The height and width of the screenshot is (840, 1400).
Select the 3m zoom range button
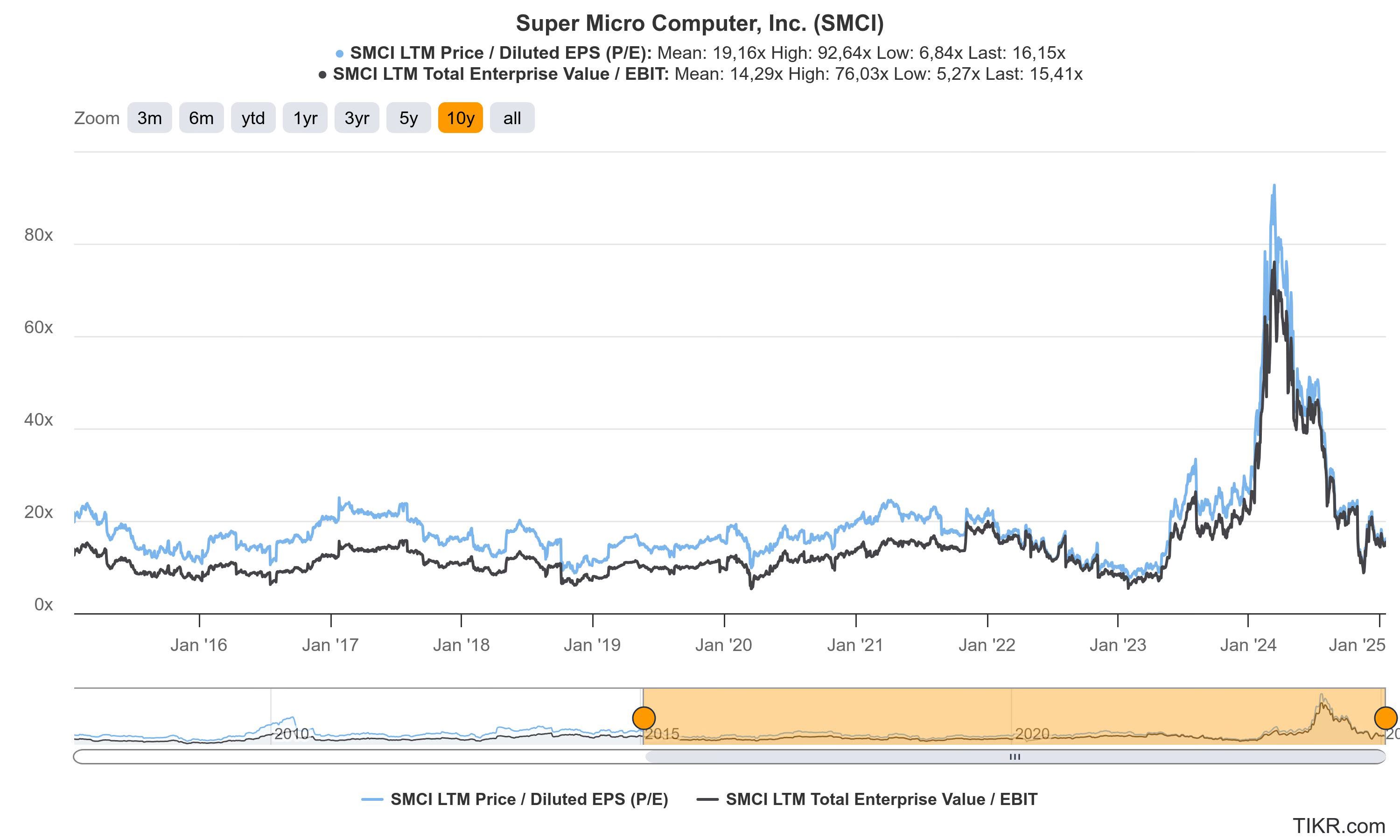tap(149, 118)
